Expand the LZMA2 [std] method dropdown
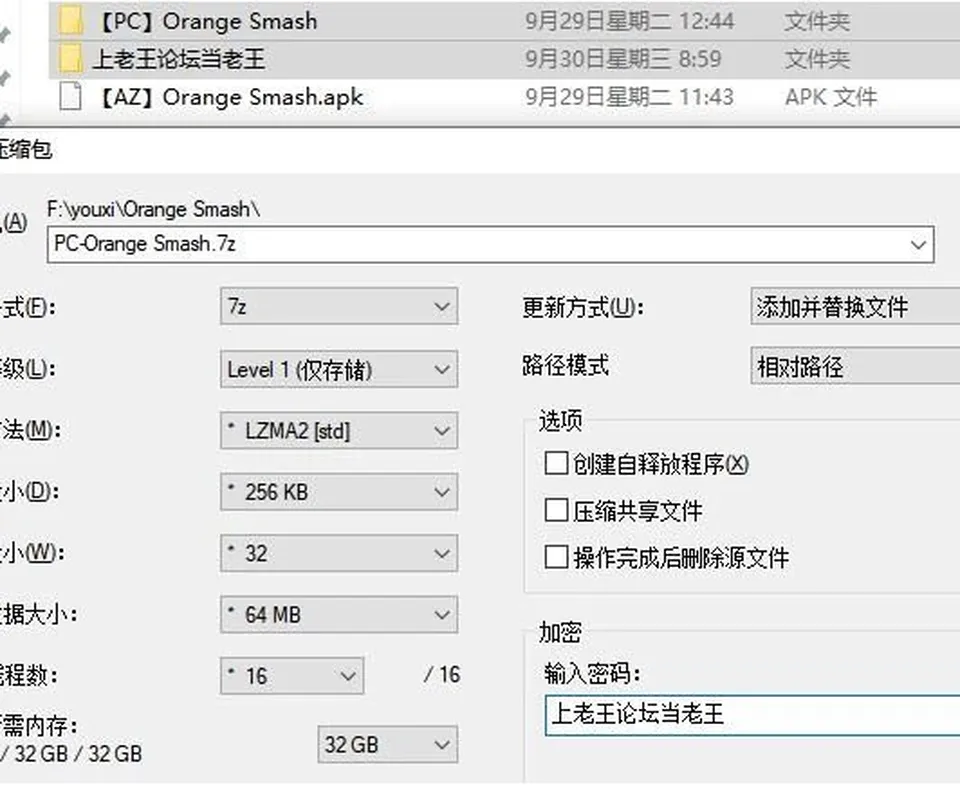The height and width of the screenshot is (785, 960). (339, 430)
